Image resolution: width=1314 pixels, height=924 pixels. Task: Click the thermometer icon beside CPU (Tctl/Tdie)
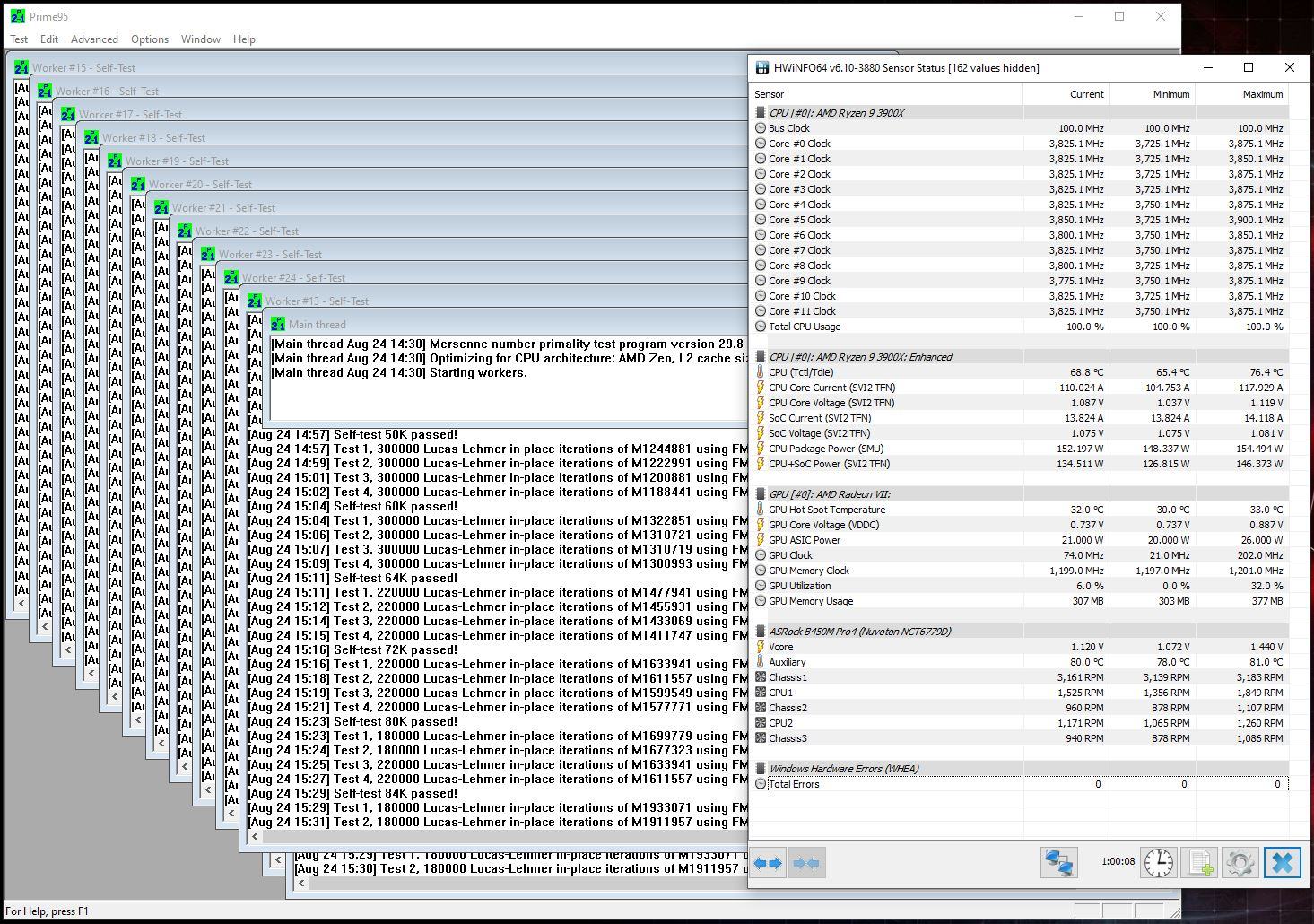tap(761, 372)
